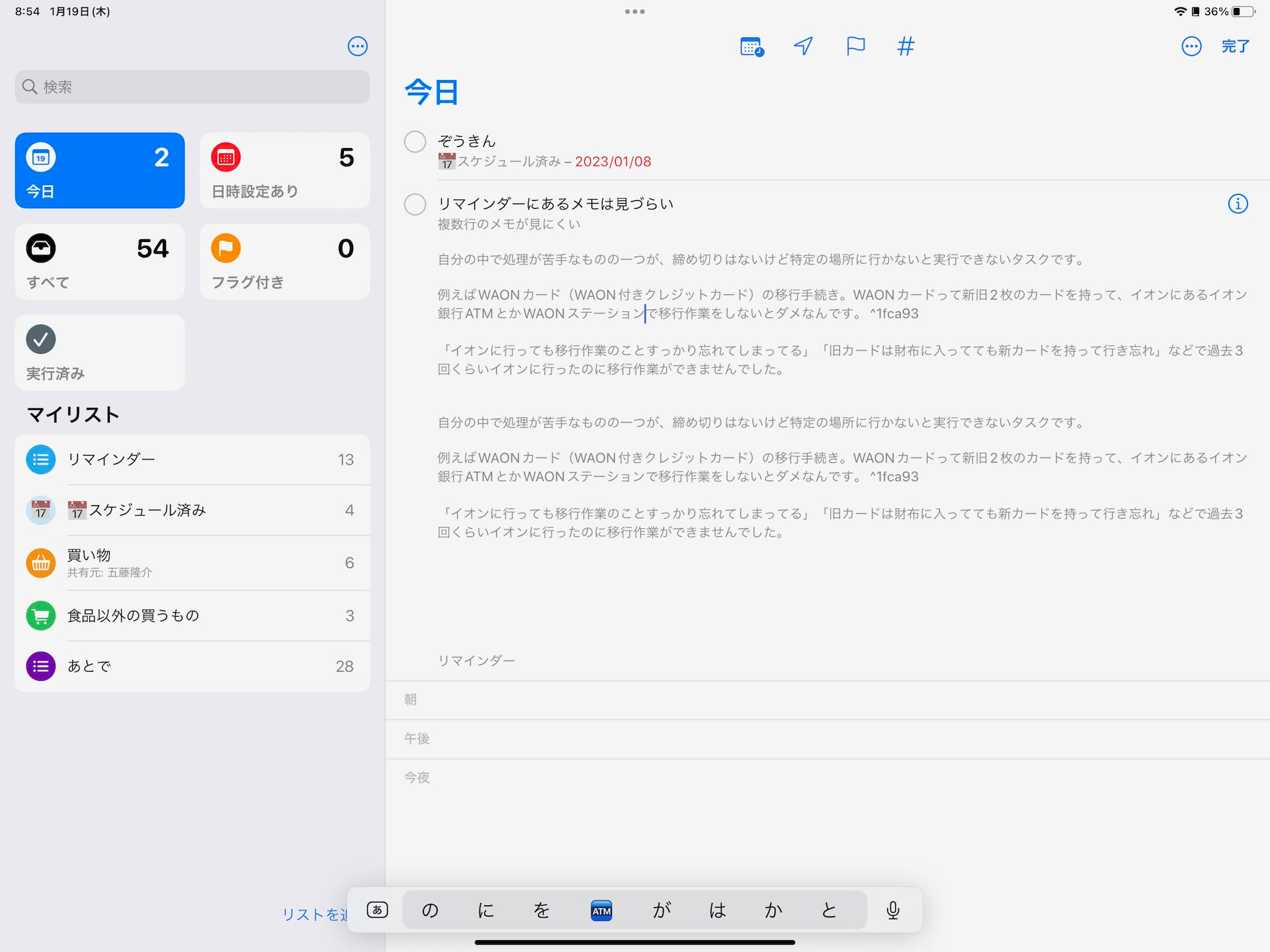Open the 買い物 shared list

point(192,563)
